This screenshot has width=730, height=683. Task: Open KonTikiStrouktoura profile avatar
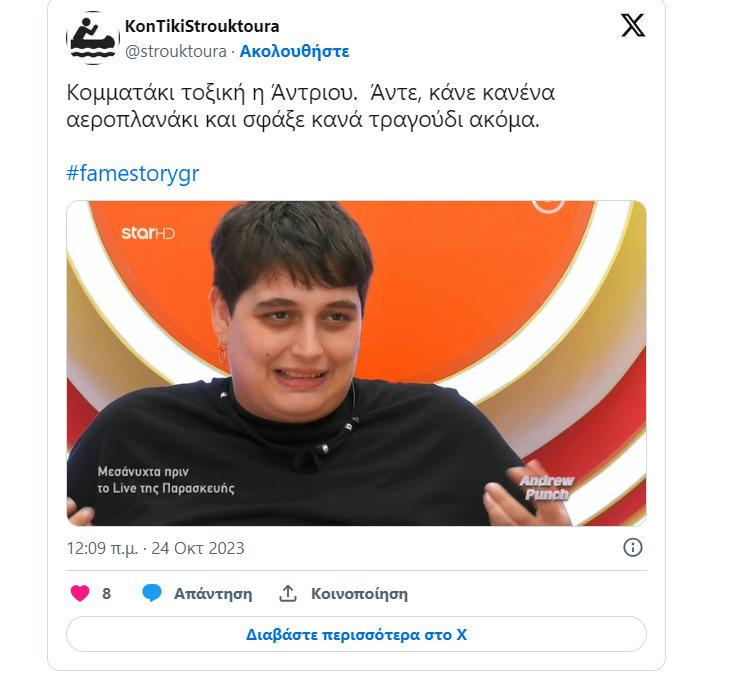tap(92, 38)
